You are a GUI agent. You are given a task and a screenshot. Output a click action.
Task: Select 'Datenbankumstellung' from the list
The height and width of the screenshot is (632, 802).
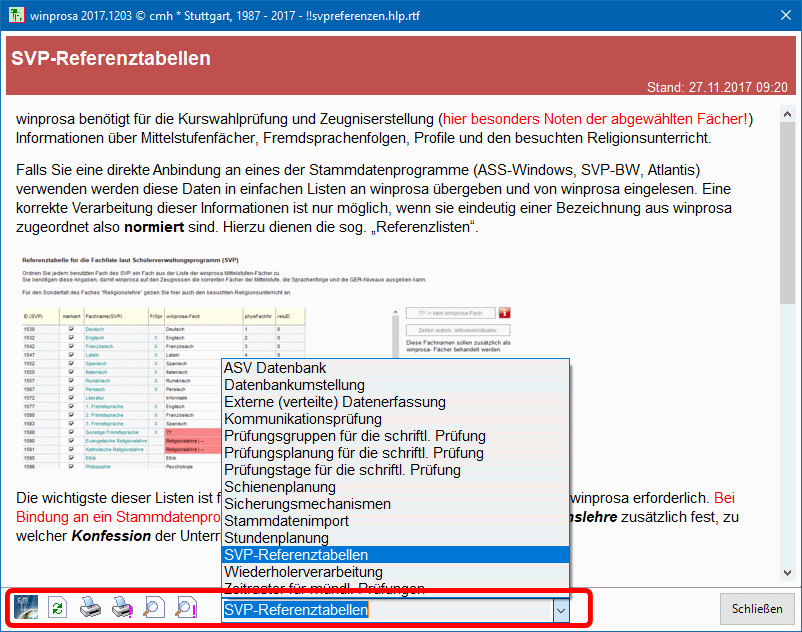(294, 385)
